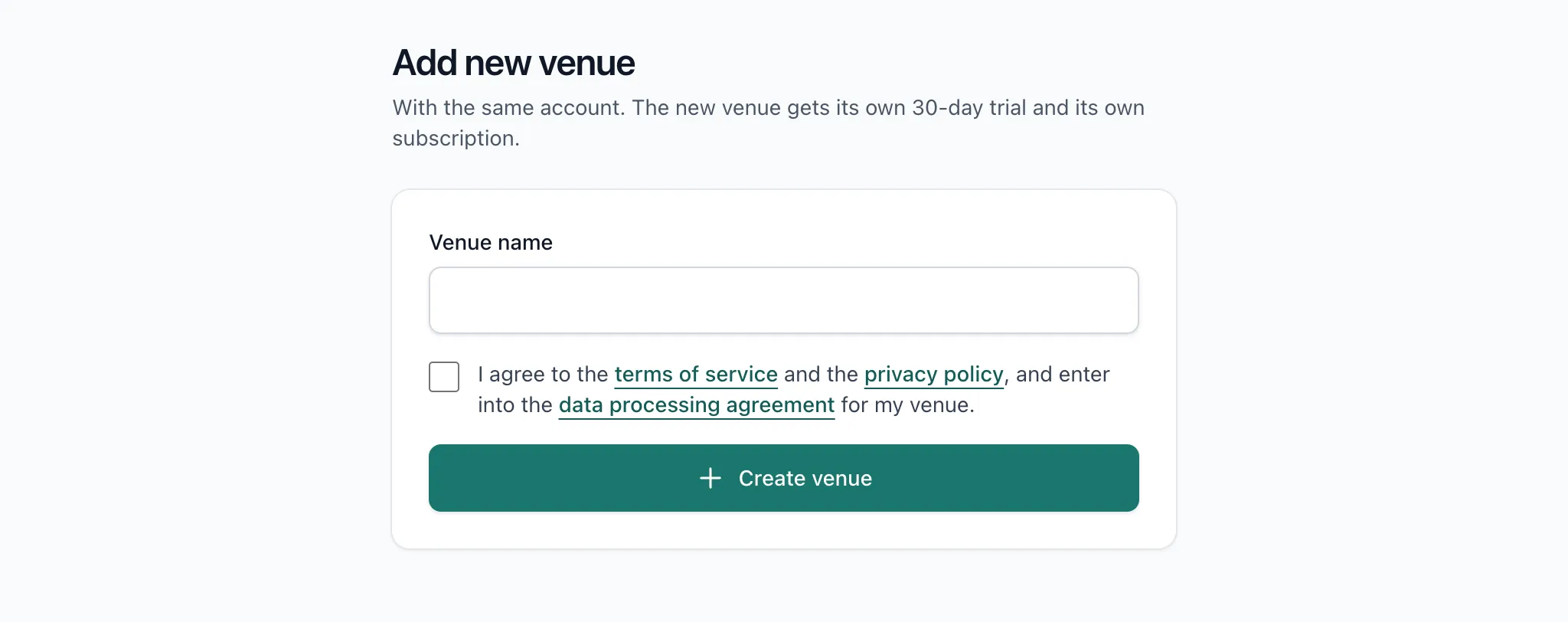Click the Venue name input field
The width and height of the screenshot is (1568, 622).
click(x=783, y=300)
